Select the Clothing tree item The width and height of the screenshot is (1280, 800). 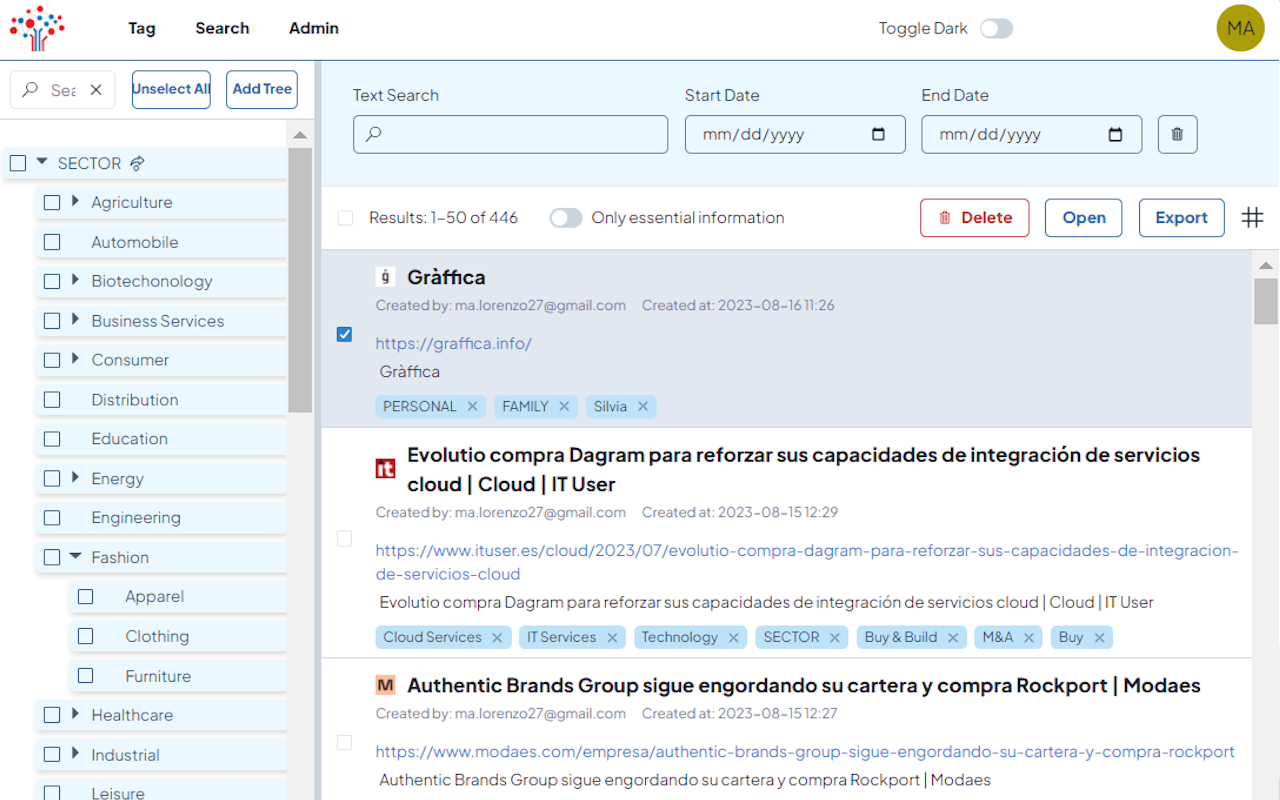click(178, 636)
